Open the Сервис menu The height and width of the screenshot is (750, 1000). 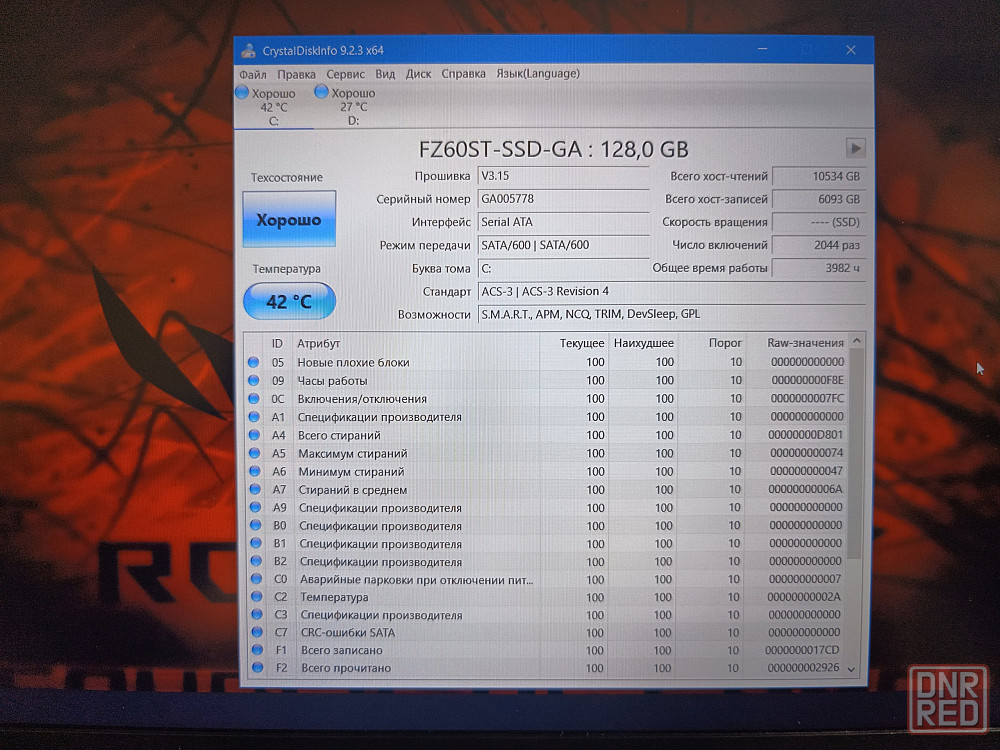(x=345, y=74)
